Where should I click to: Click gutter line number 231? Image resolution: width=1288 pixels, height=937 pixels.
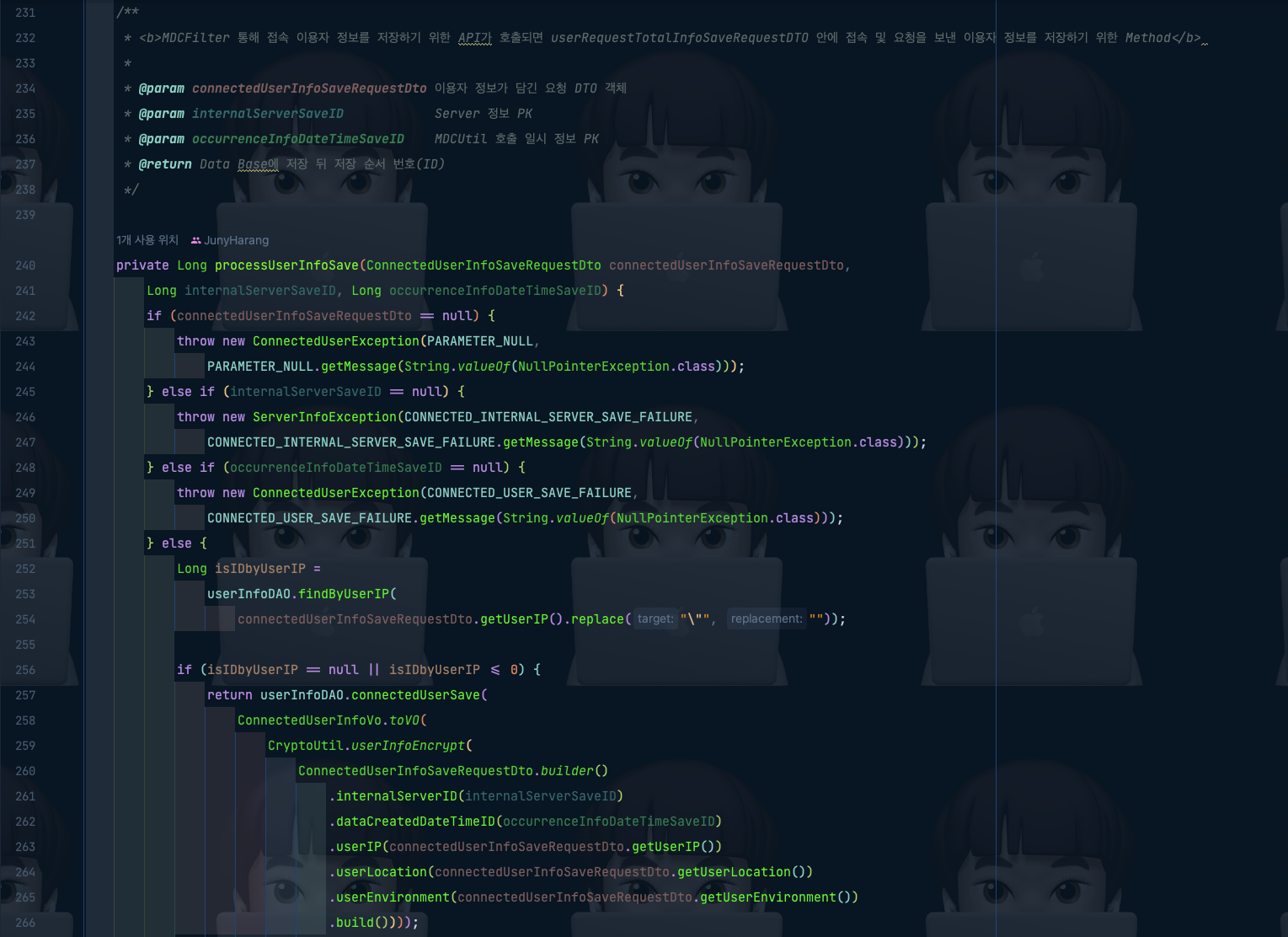click(25, 13)
